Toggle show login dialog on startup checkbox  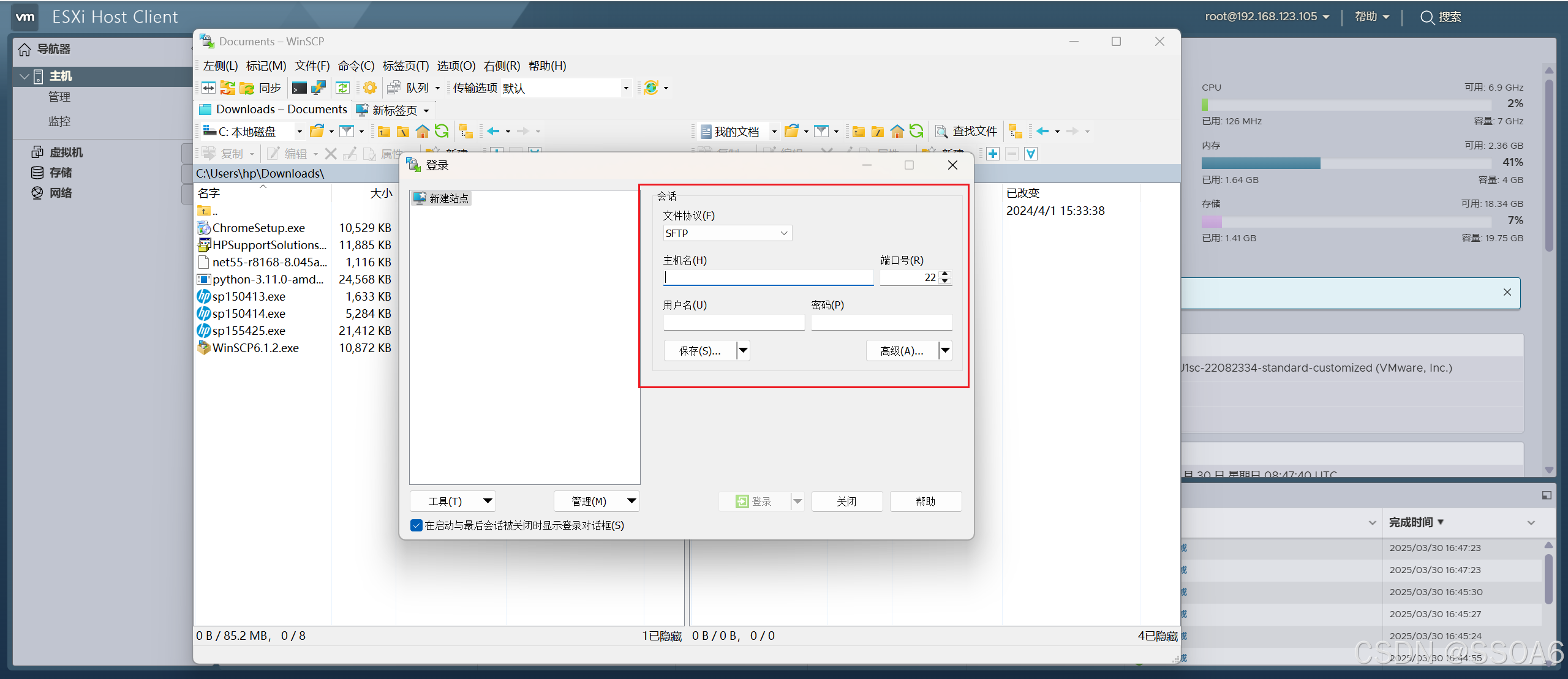tap(417, 525)
